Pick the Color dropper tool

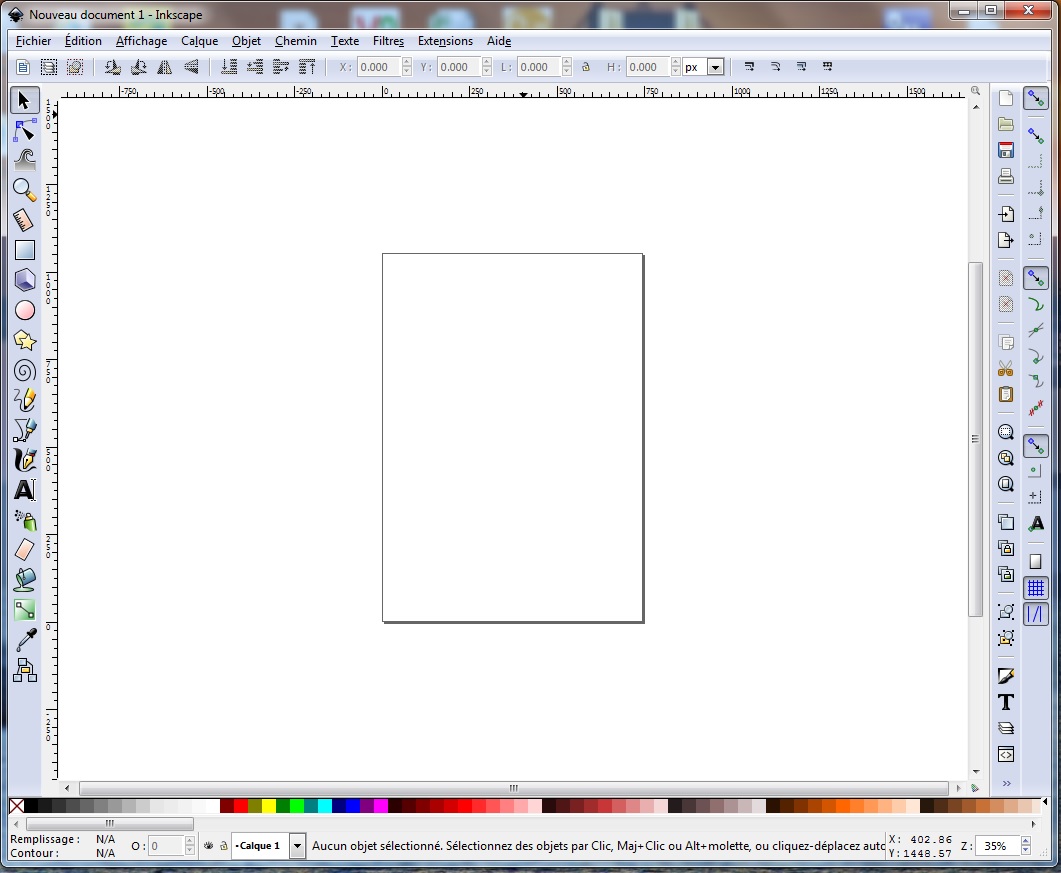point(24,640)
